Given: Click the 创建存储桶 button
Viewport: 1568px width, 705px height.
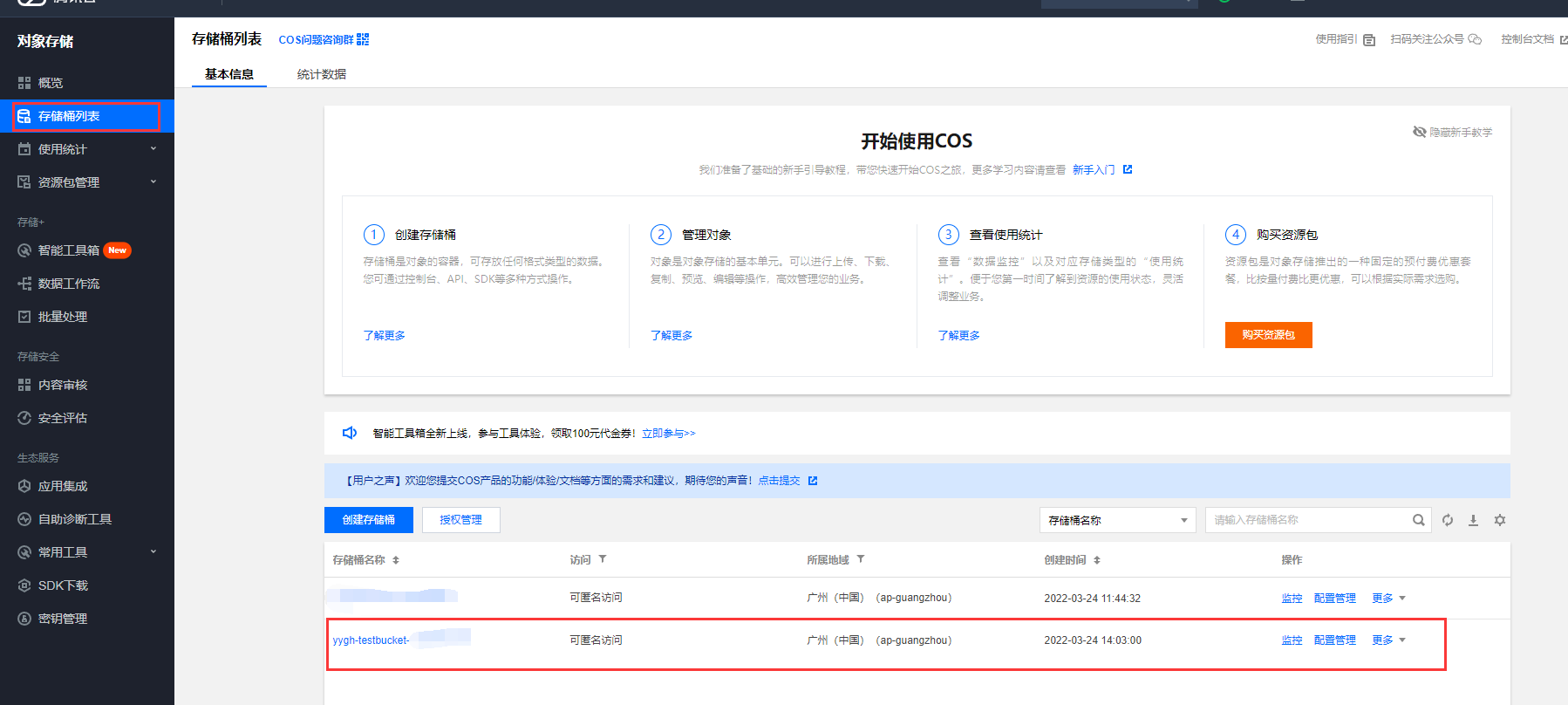Looking at the screenshot, I should 369,520.
